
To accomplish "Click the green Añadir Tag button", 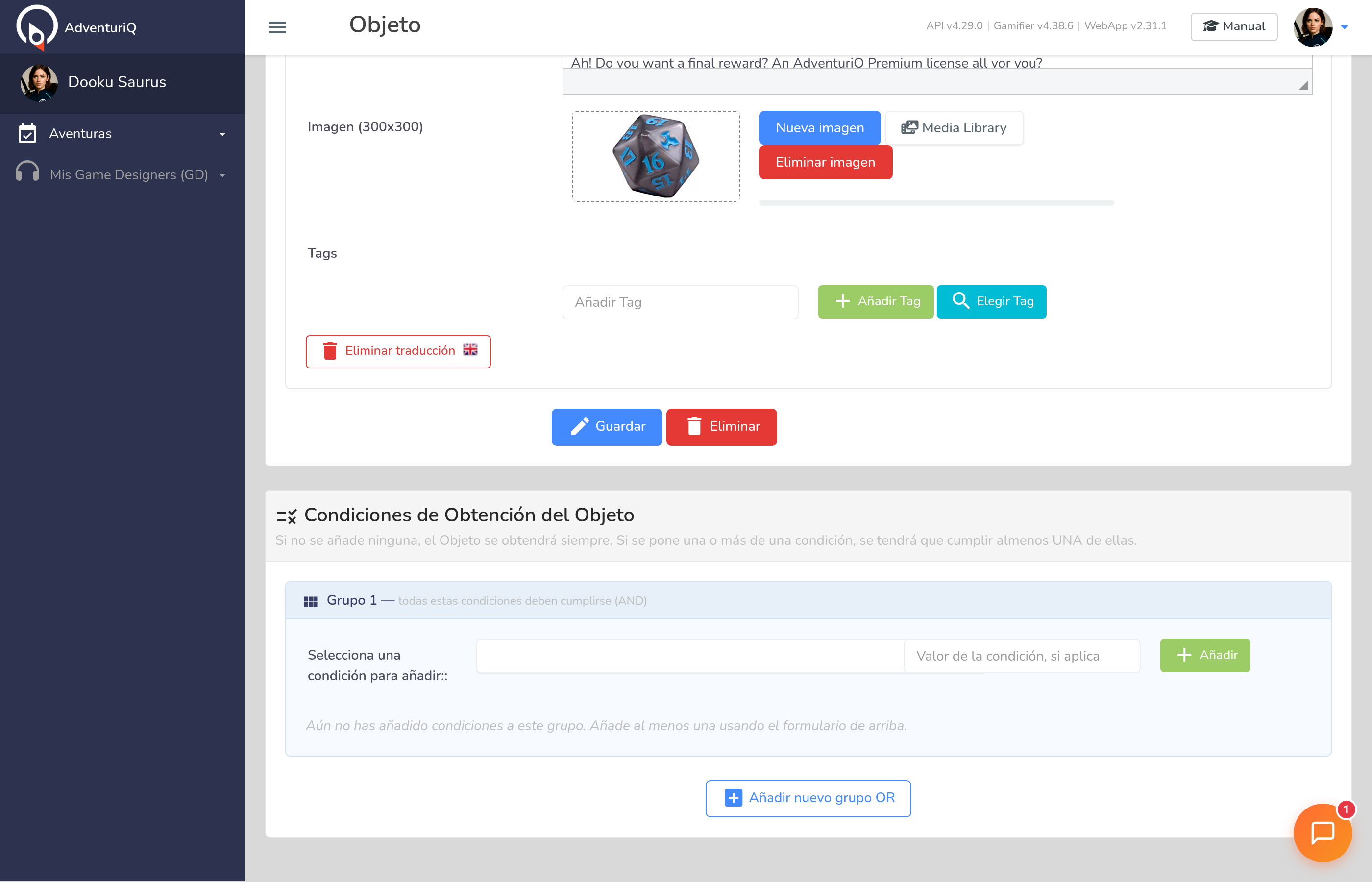I will 876,301.
